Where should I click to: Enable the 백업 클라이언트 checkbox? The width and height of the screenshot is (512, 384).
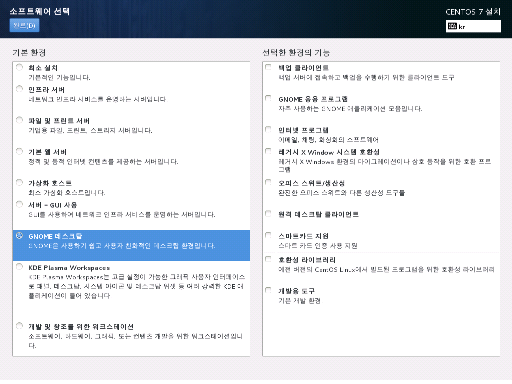268,67
